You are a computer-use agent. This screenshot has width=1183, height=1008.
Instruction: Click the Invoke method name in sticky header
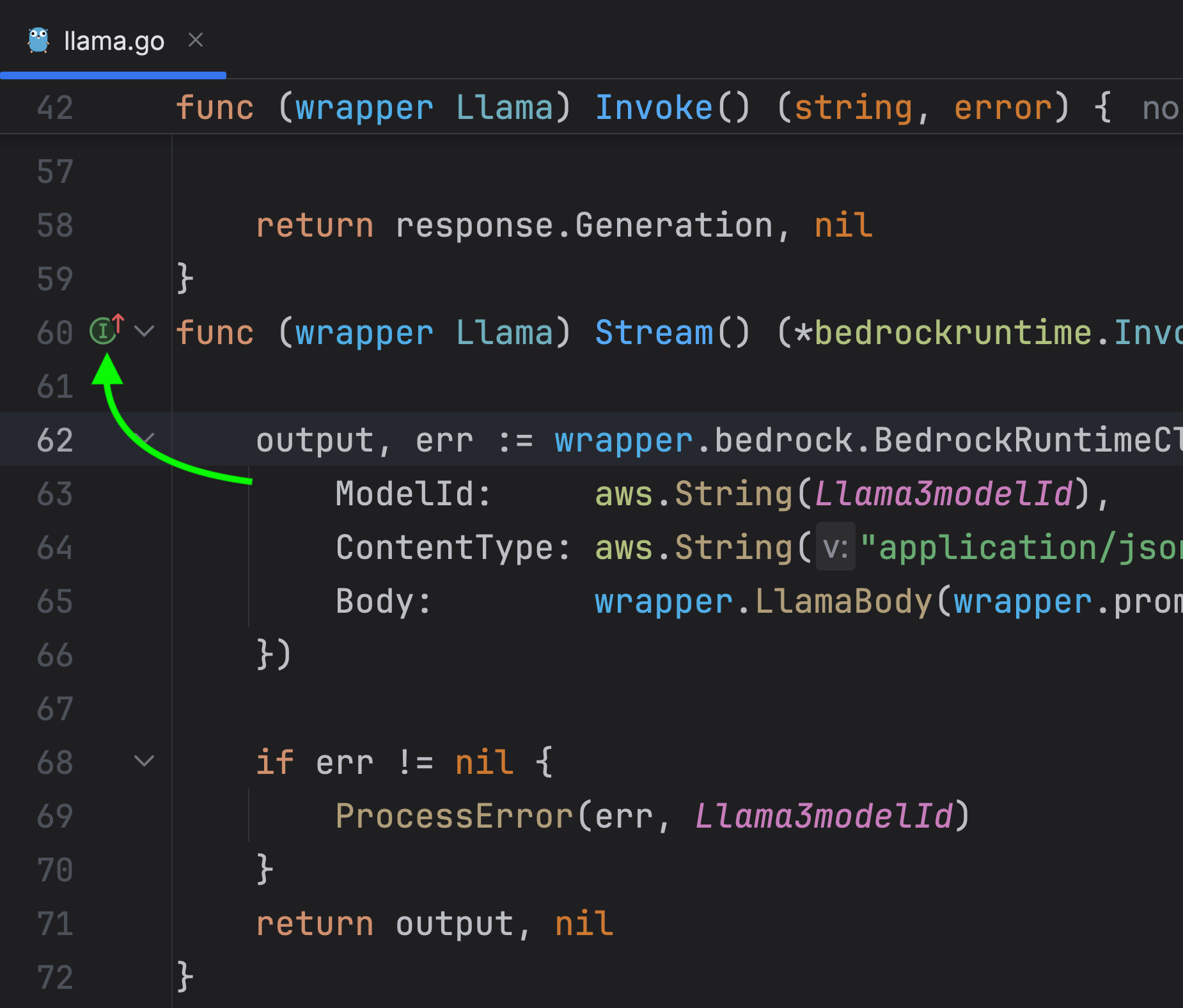click(654, 107)
